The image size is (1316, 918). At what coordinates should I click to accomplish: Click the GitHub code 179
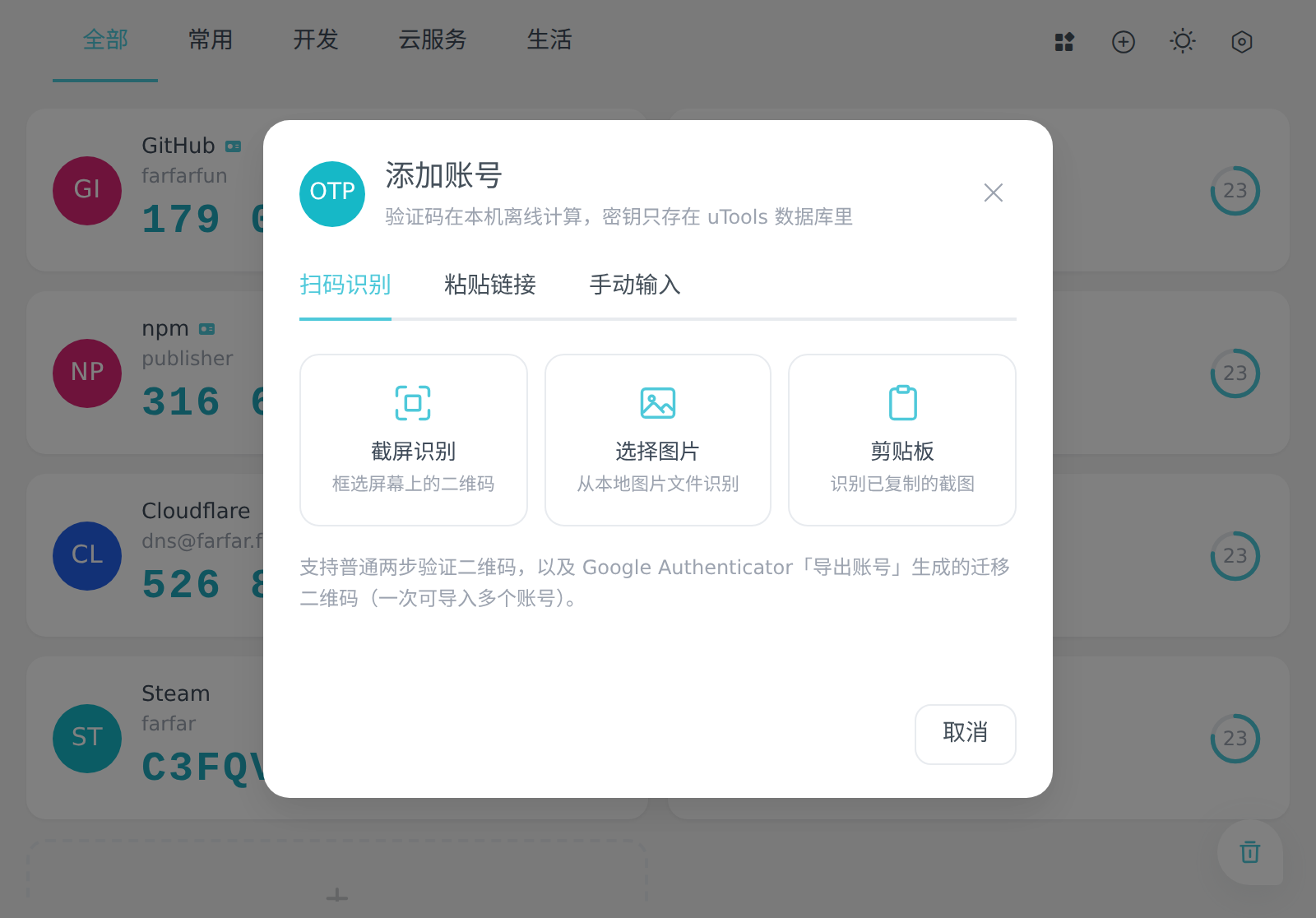[x=181, y=220]
